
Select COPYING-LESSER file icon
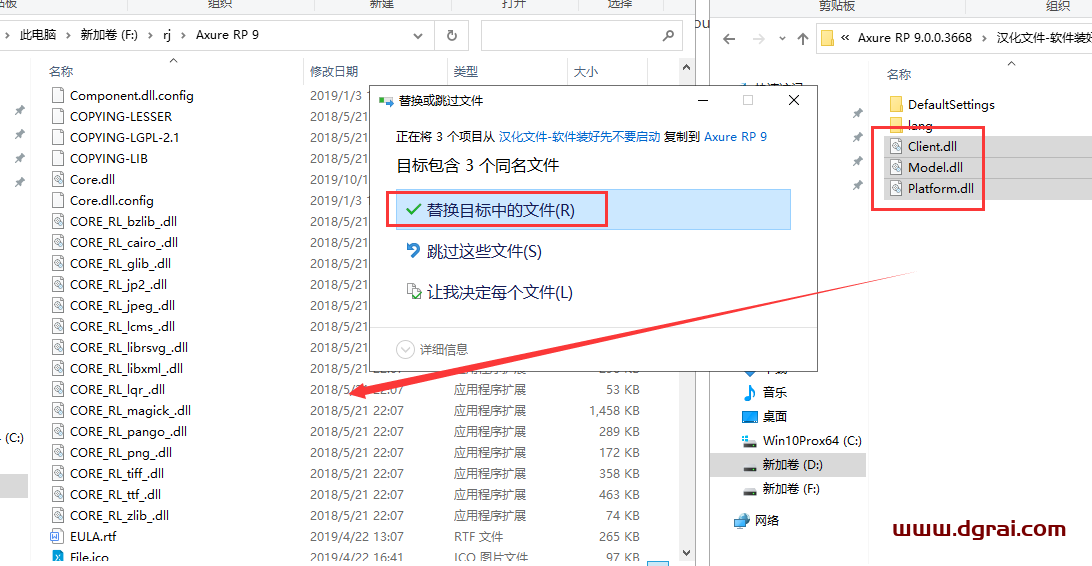(x=58, y=116)
